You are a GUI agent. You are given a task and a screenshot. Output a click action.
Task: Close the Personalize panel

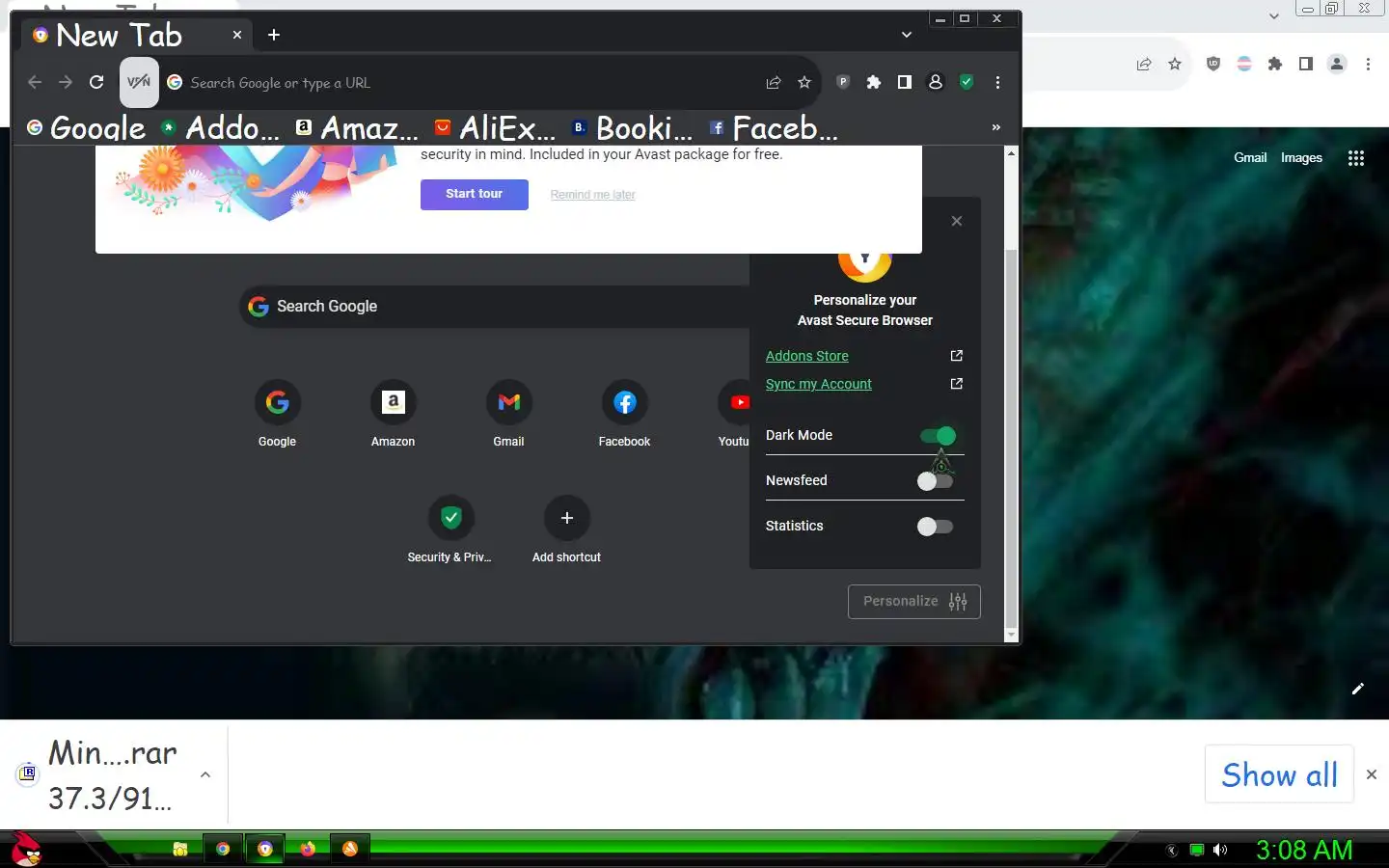coord(957,221)
